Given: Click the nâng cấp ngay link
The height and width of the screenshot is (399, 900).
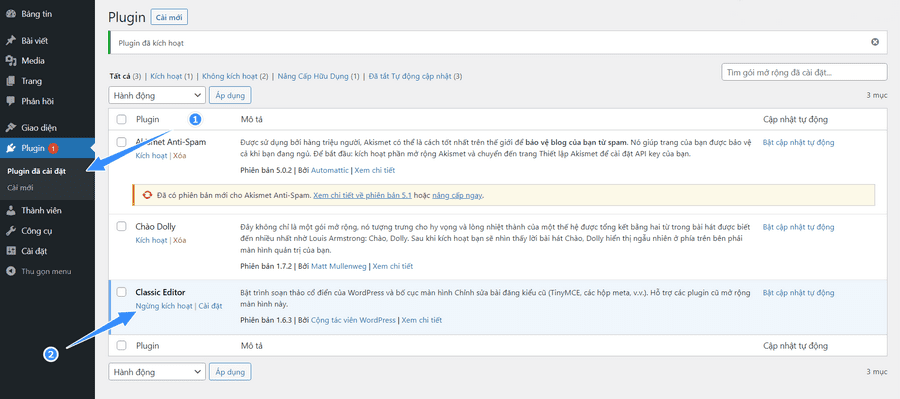Looking at the screenshot, I should (457, 195).
